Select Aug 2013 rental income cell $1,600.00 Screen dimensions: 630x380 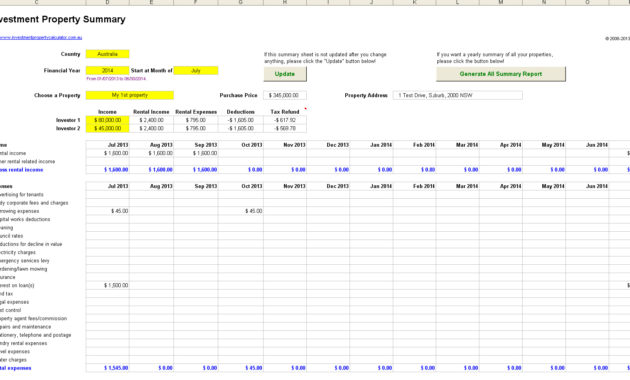click(151, 153)
